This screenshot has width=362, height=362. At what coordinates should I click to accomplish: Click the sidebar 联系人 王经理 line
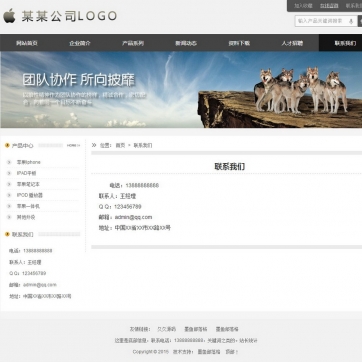pos(25,262)
